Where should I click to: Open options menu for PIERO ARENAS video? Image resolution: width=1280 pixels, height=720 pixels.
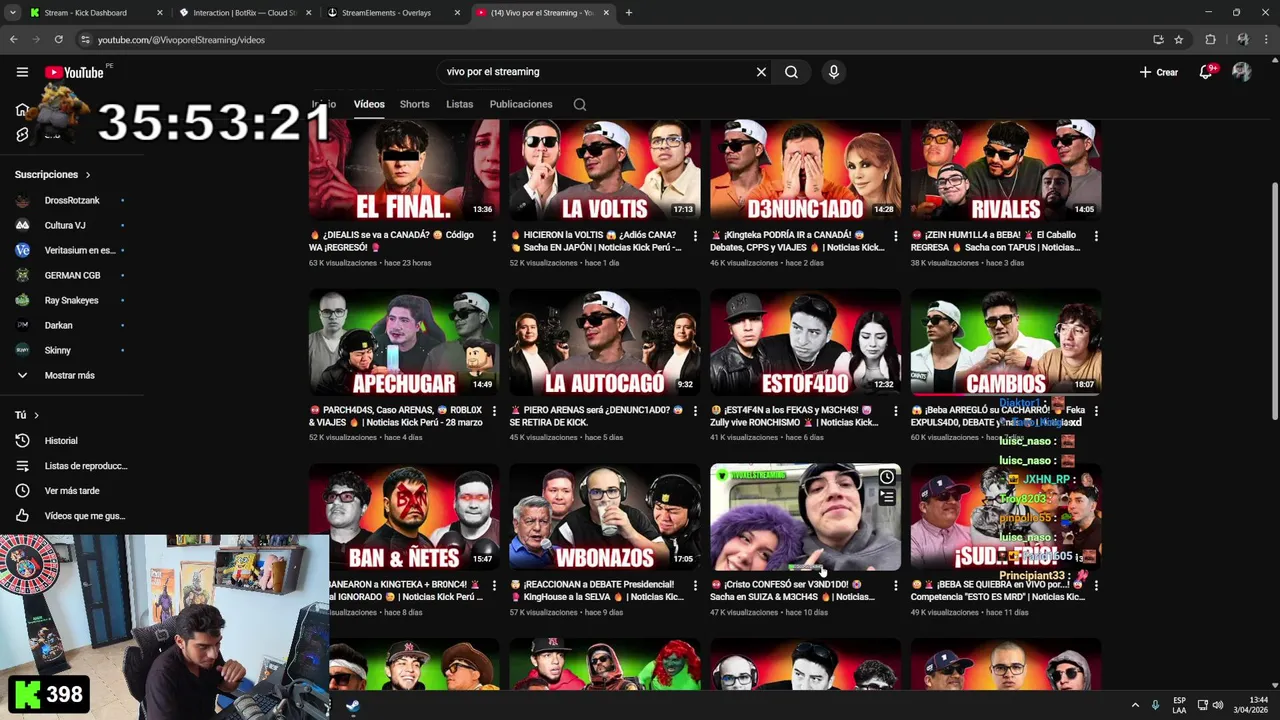(695, 411)
